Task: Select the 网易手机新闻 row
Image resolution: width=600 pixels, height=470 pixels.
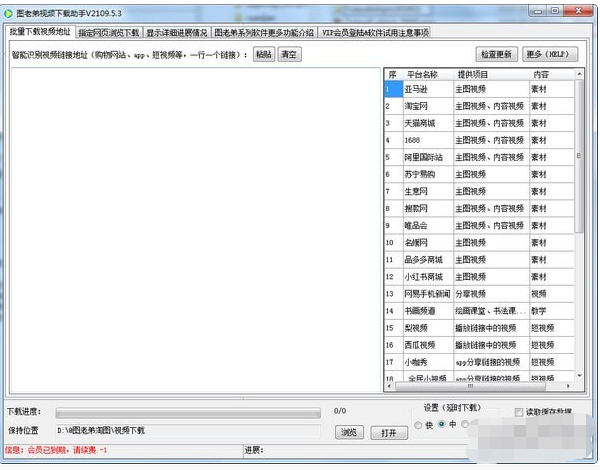Action: (x=479, y=294)
